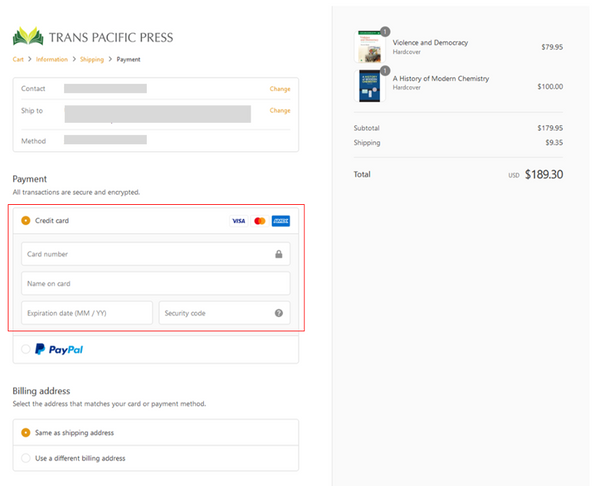This screenshot has height=486, width=600.
Task: Click the security code help question icon
Action: 278,313
